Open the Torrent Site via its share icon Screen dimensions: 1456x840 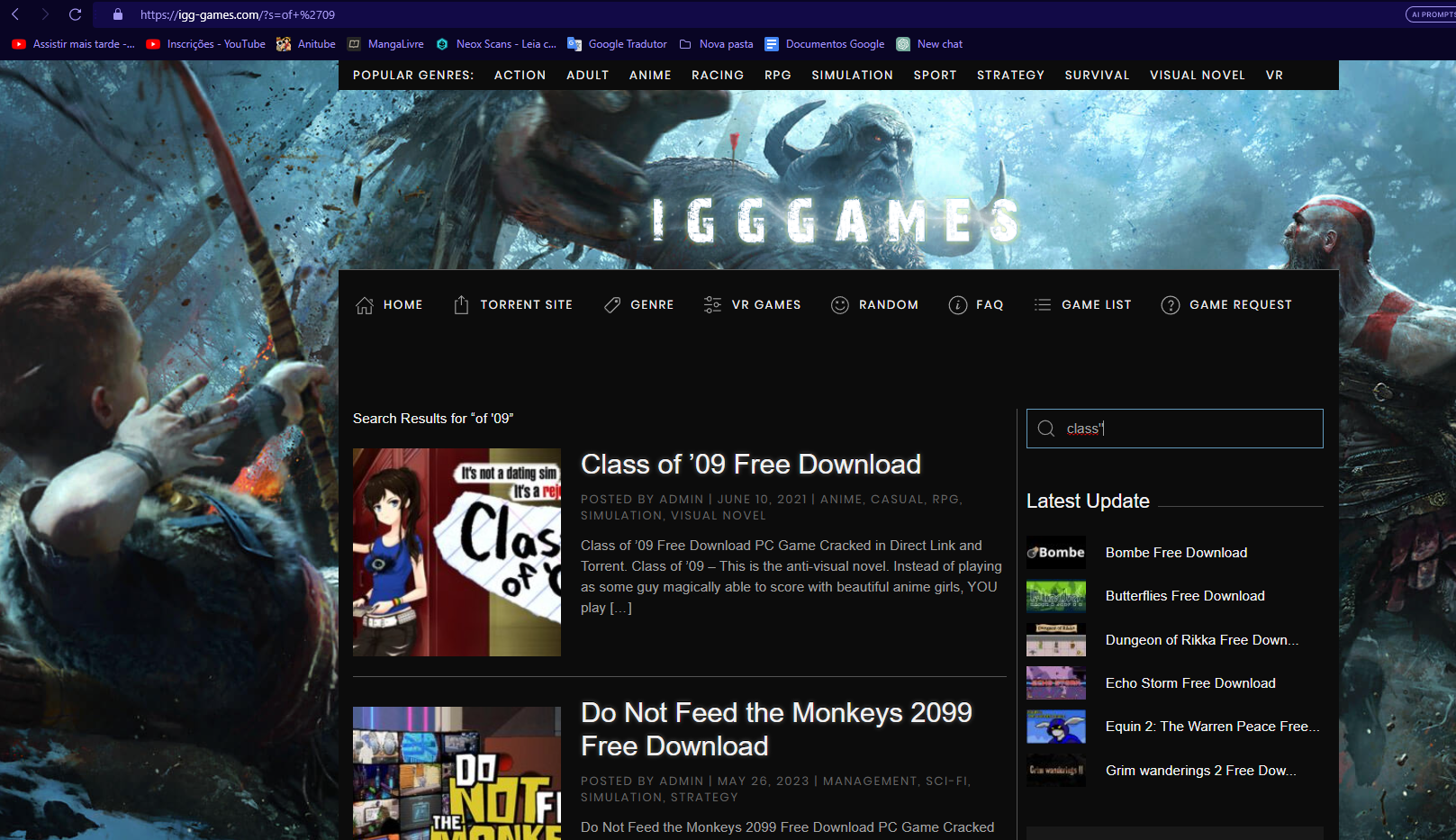pyautogui.click(x=462, y=304)
